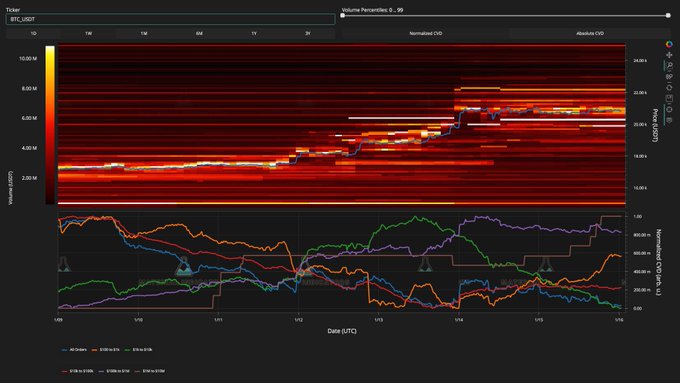This screenshot has height=383, width=680.
Task: Click the '6.00 M' volume scale label
Action: 29,118
